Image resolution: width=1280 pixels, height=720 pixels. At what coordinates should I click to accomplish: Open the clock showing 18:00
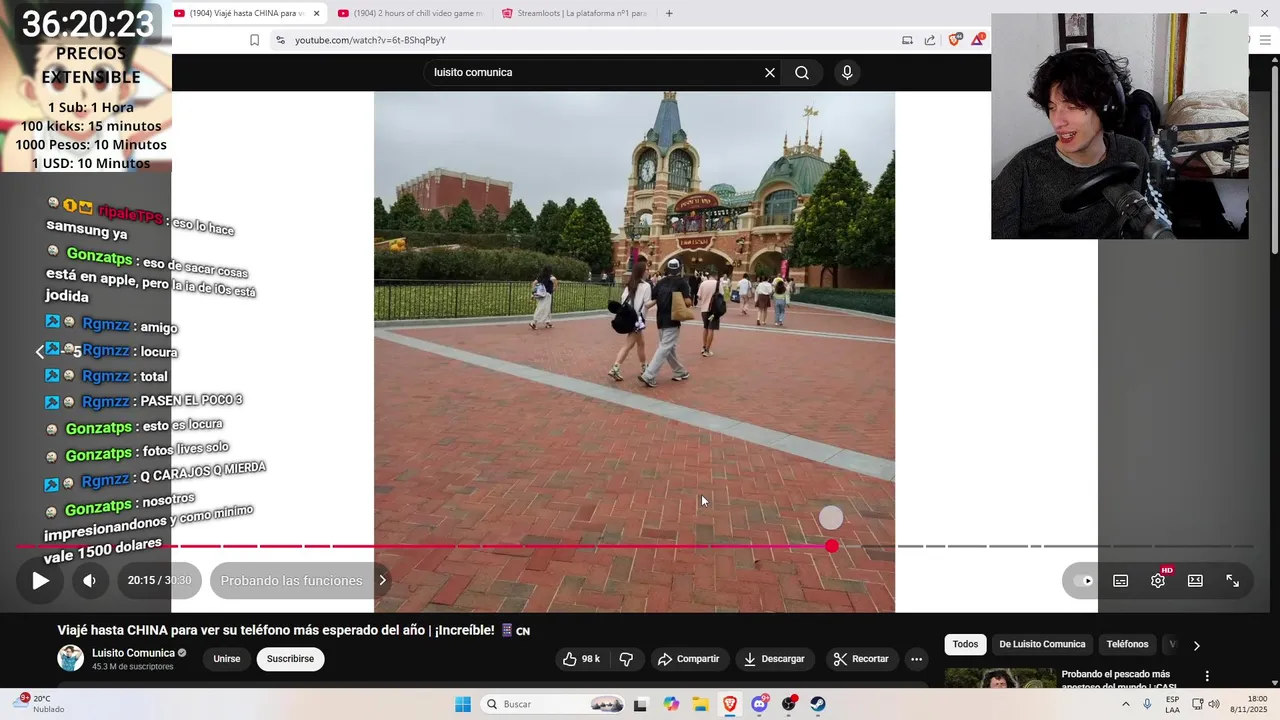[x=1249, y=704]
